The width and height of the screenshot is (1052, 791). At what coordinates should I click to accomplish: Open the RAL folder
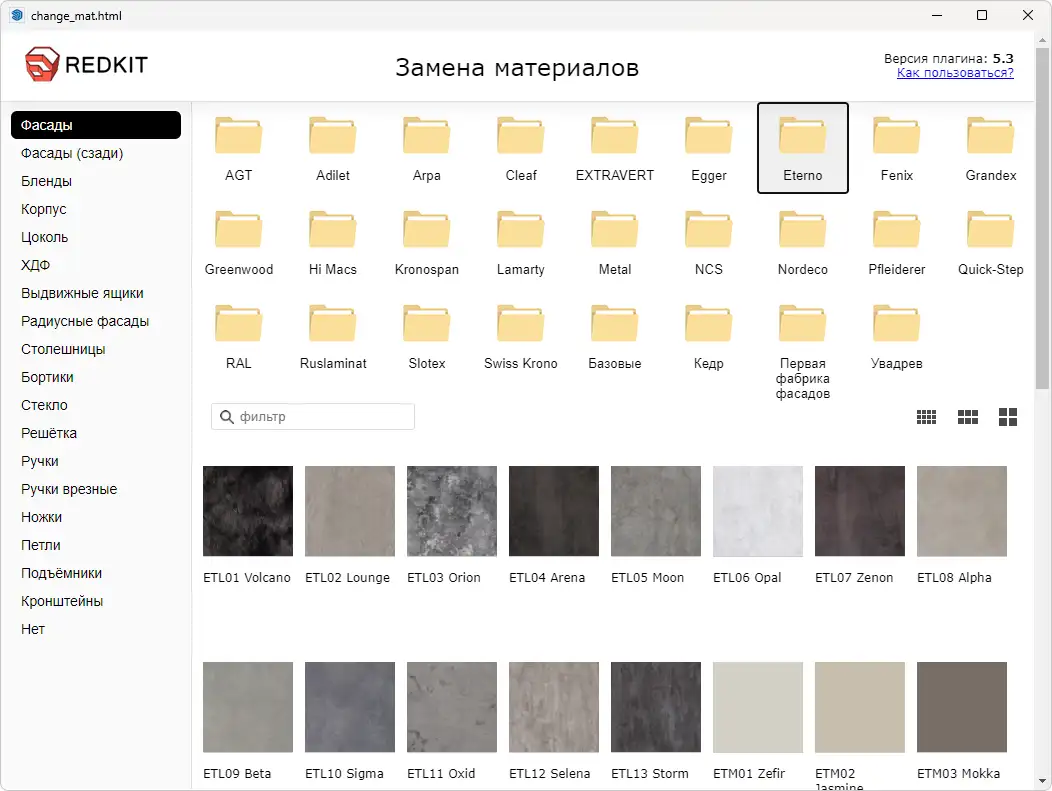click(238, 328)
